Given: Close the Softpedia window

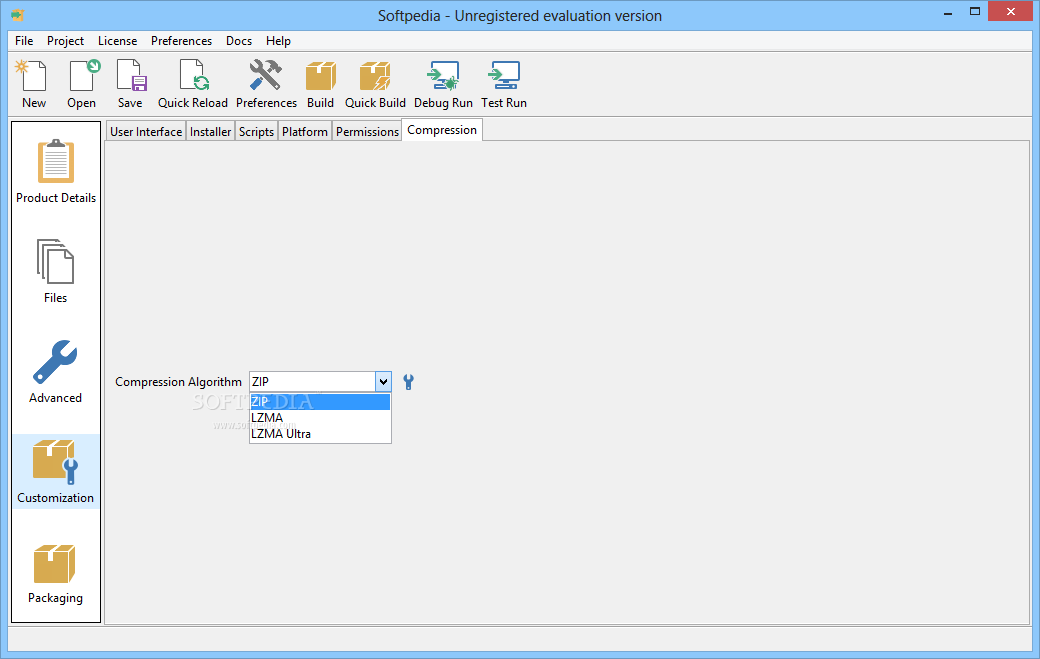Looking at the screenshot, I should tap(1011, 11).
